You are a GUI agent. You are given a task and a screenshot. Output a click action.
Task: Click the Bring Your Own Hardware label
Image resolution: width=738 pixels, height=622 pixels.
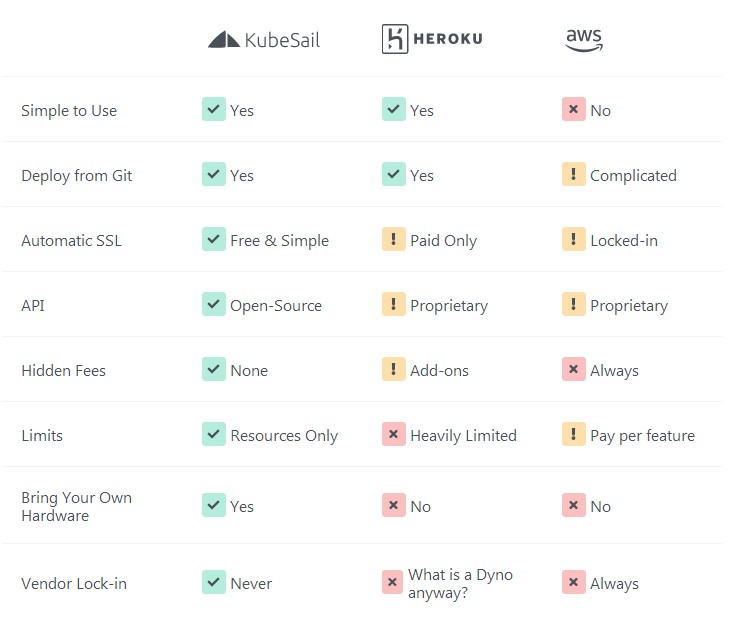77,506
